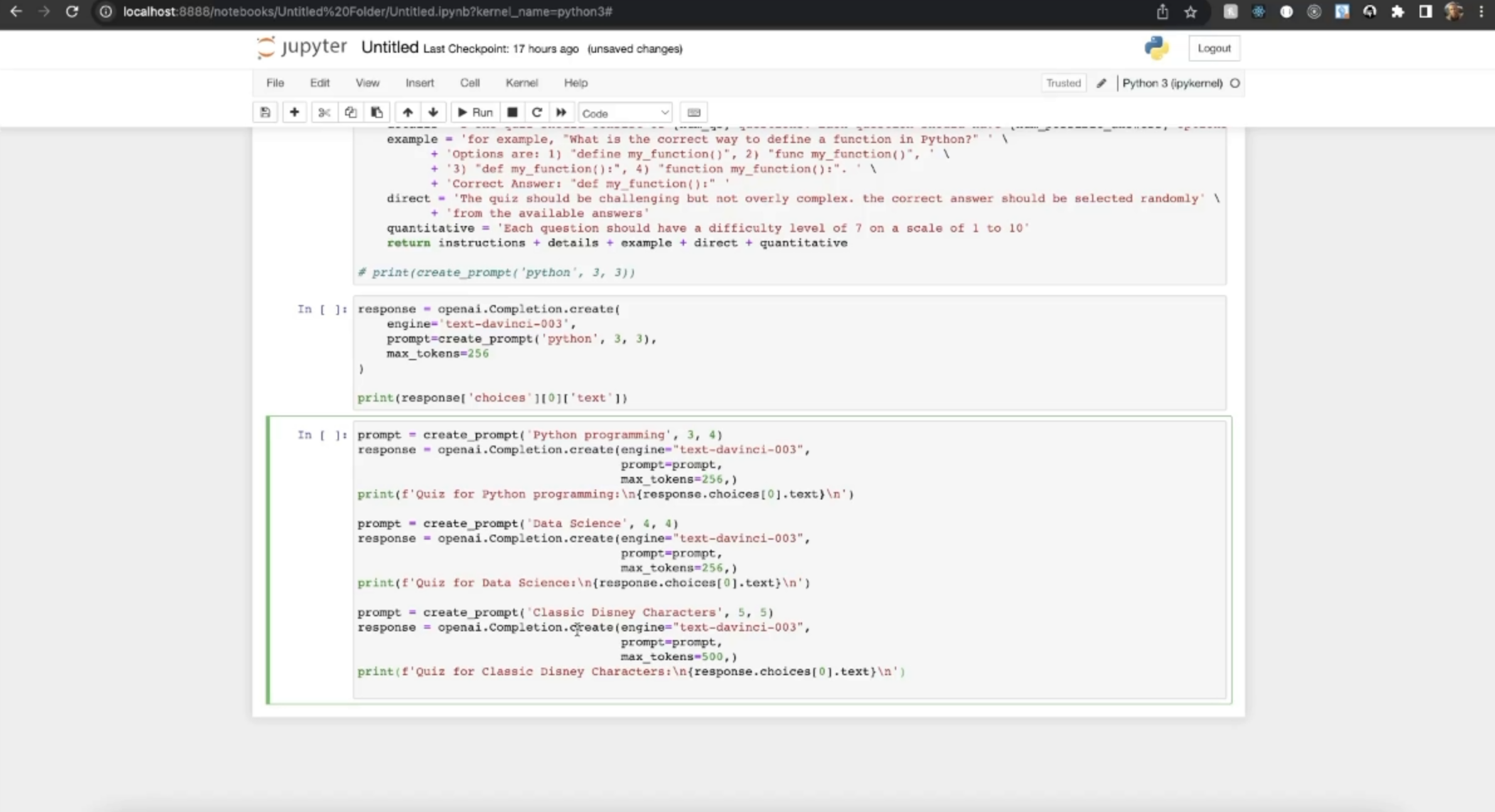
Task: Paste cells below icon
Action: tap(377, 112)
